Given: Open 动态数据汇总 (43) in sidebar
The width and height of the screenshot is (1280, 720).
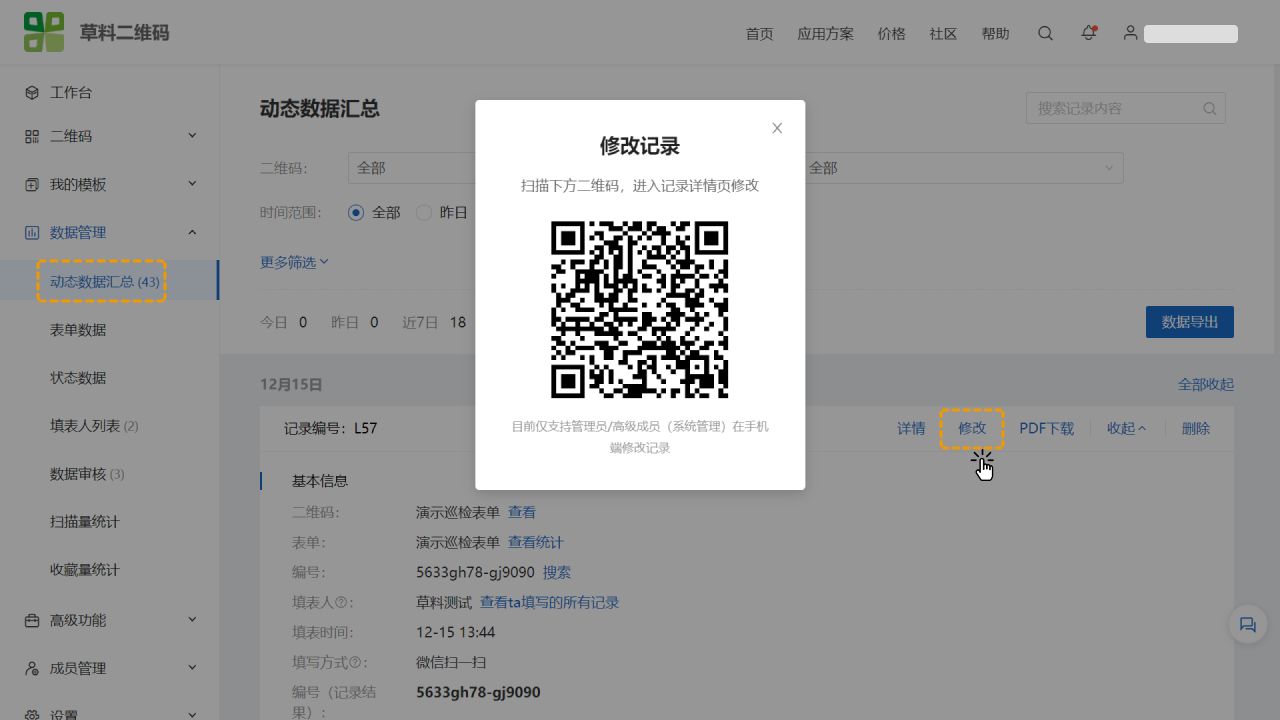Looking at the screenshot, I should point(105,282).
